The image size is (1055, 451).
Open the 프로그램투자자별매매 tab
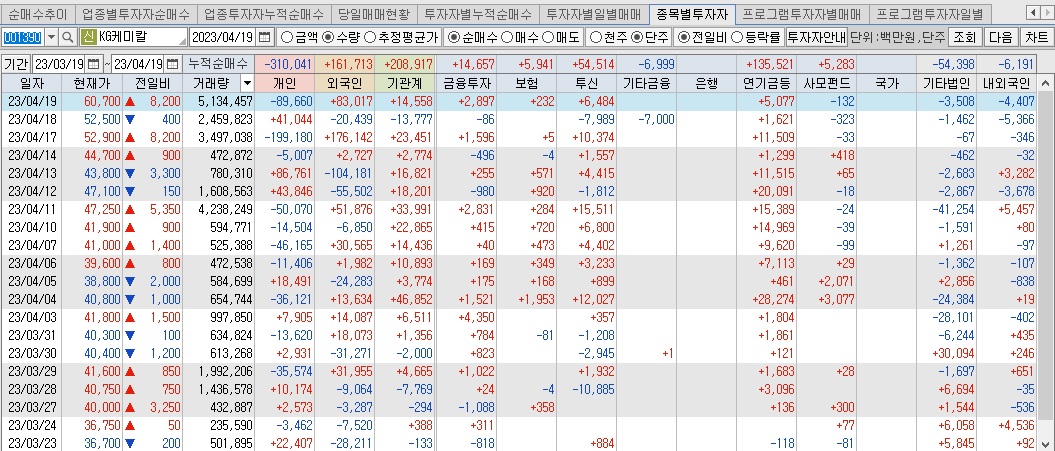[x=803, y=13]
